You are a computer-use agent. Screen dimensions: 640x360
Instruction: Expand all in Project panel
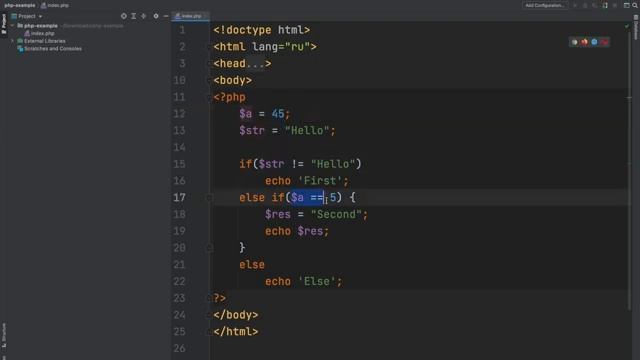pos(133,16)
